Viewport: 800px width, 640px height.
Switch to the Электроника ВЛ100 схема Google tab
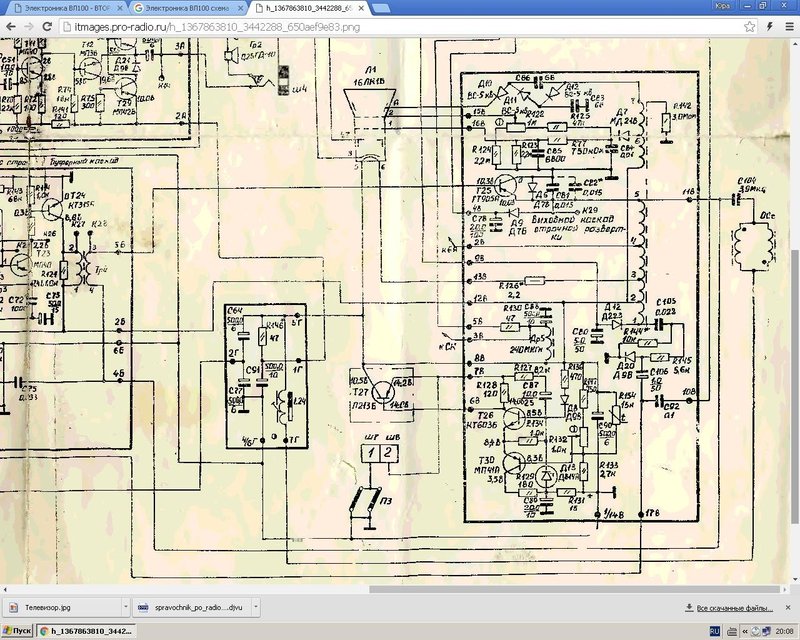tap(188, 8)
